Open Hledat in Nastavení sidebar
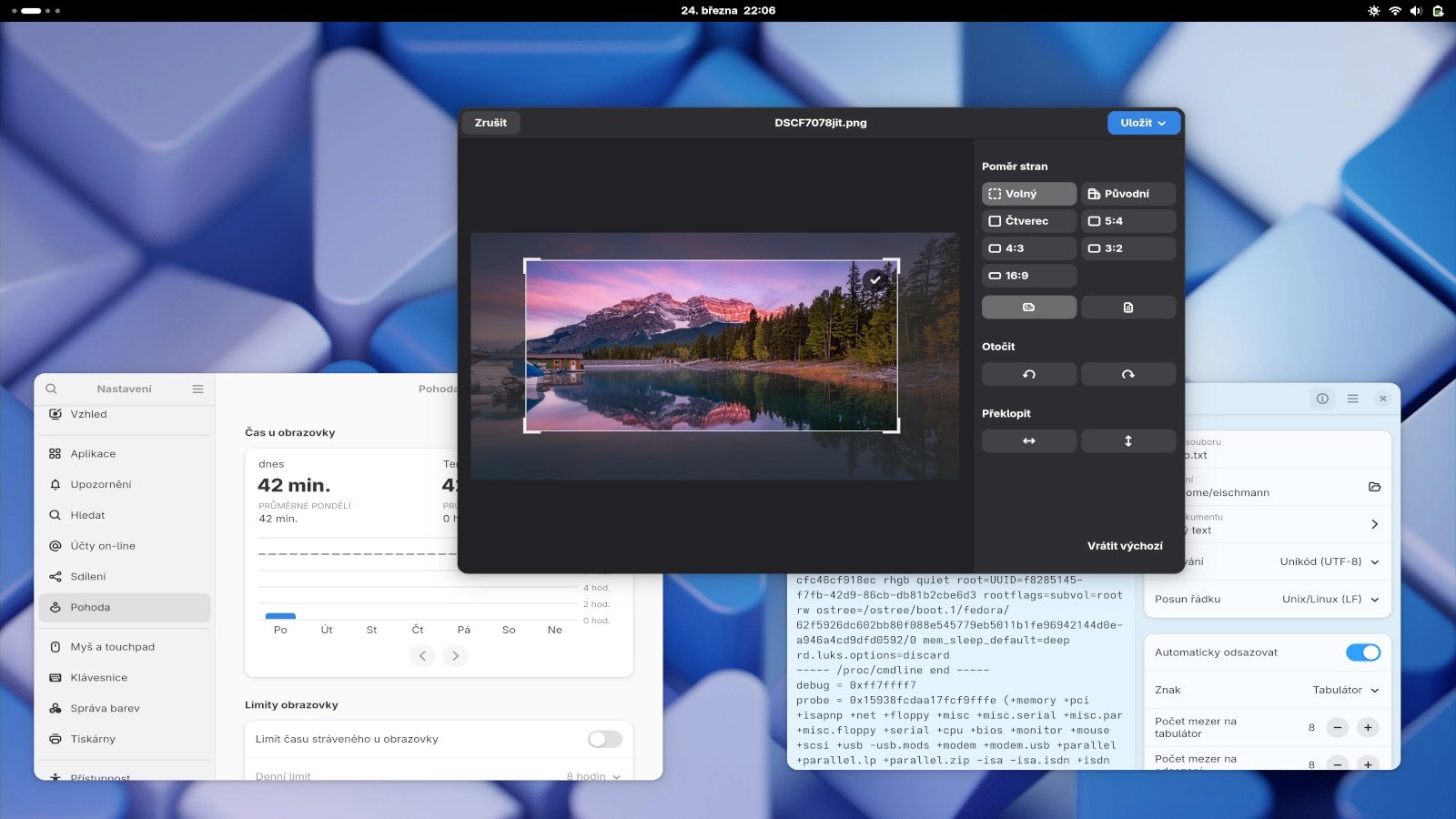 point(125,515)
